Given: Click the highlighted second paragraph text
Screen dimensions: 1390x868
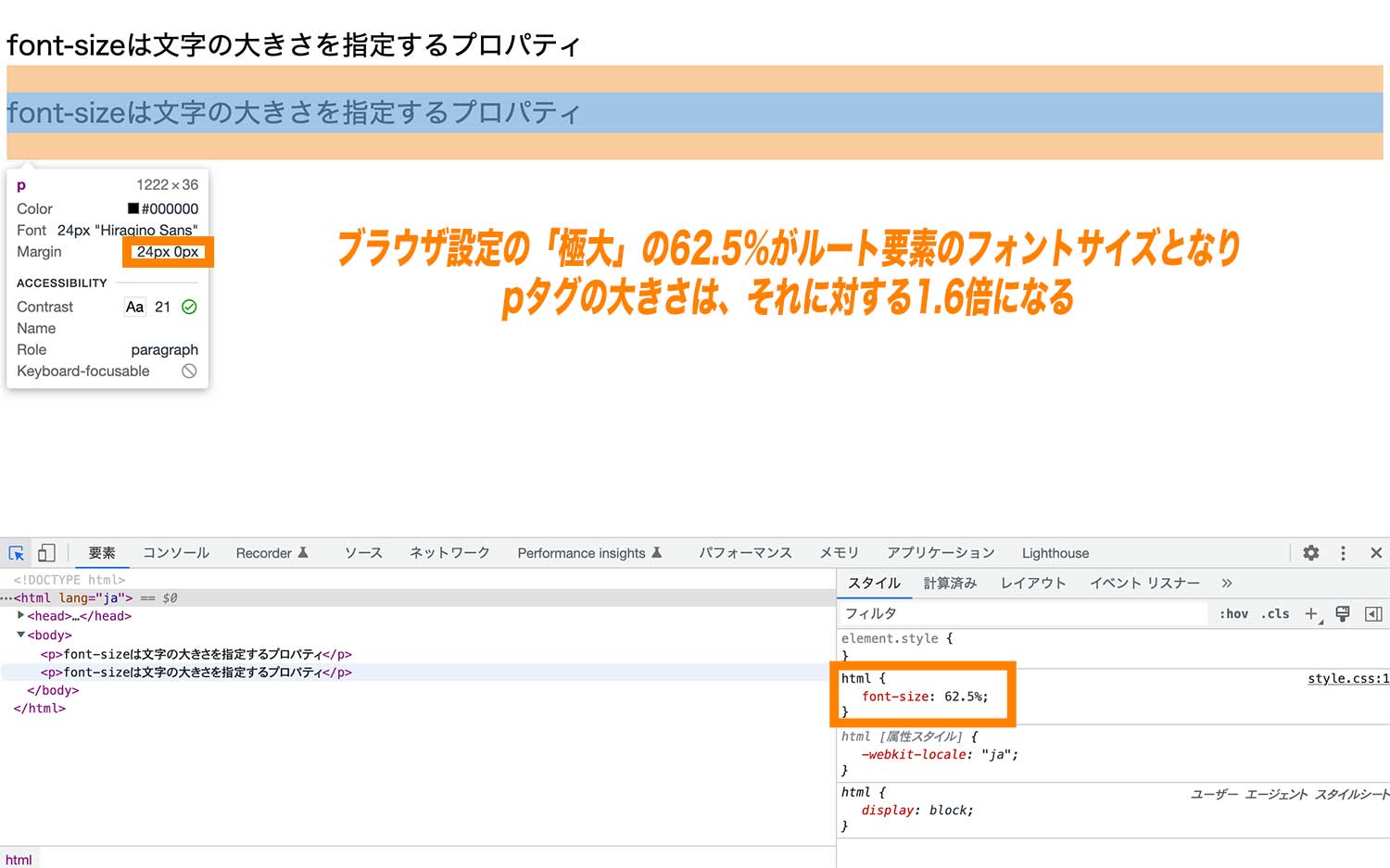Looking at the screenshot, I should click(294, 112).
